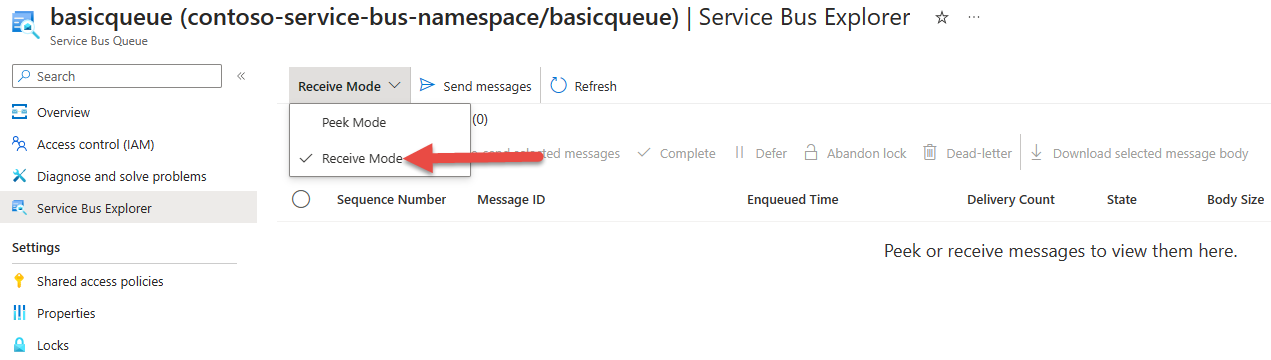The image size is (1271, 360).
Task: Click the Refresh circular arrow icon
Action: 558,86
